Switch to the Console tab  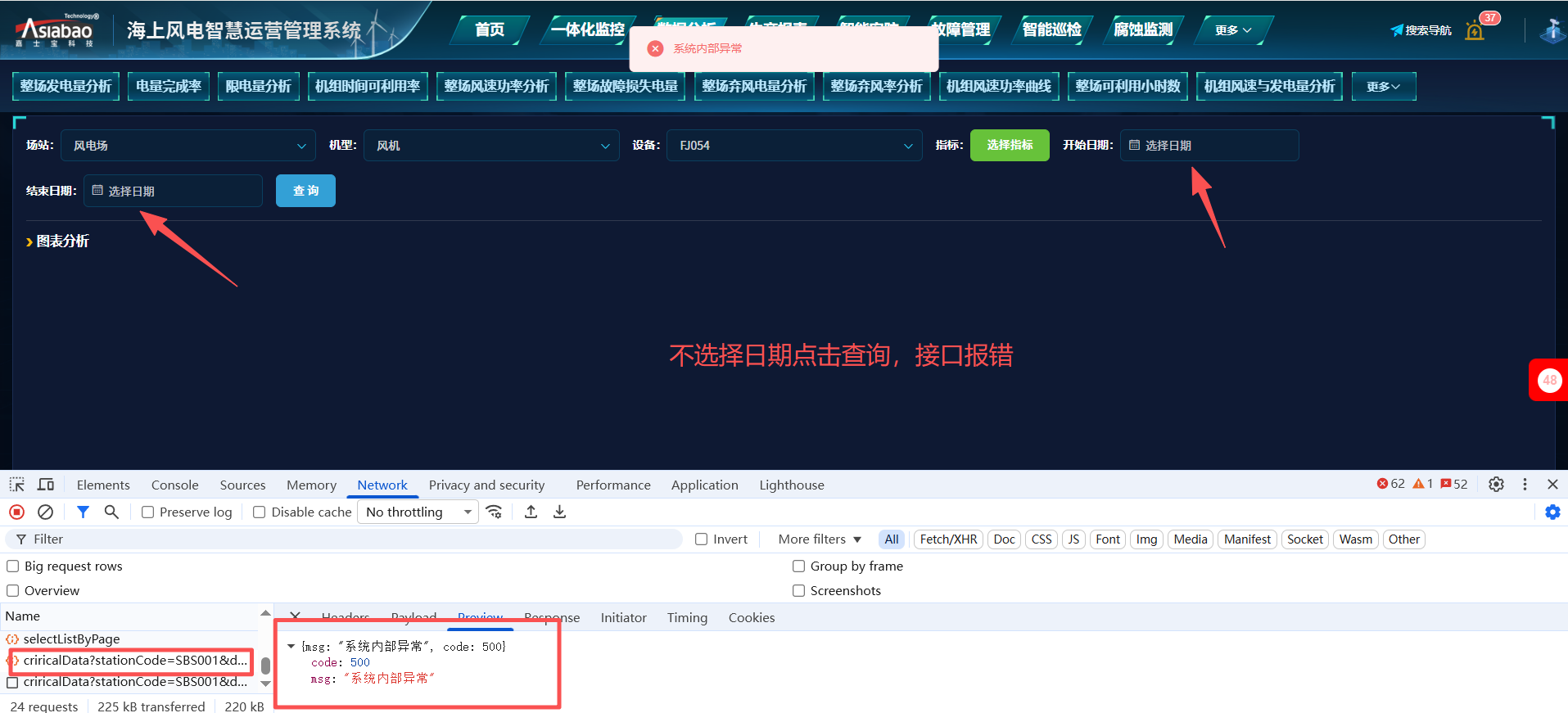[x=174, y=485]
